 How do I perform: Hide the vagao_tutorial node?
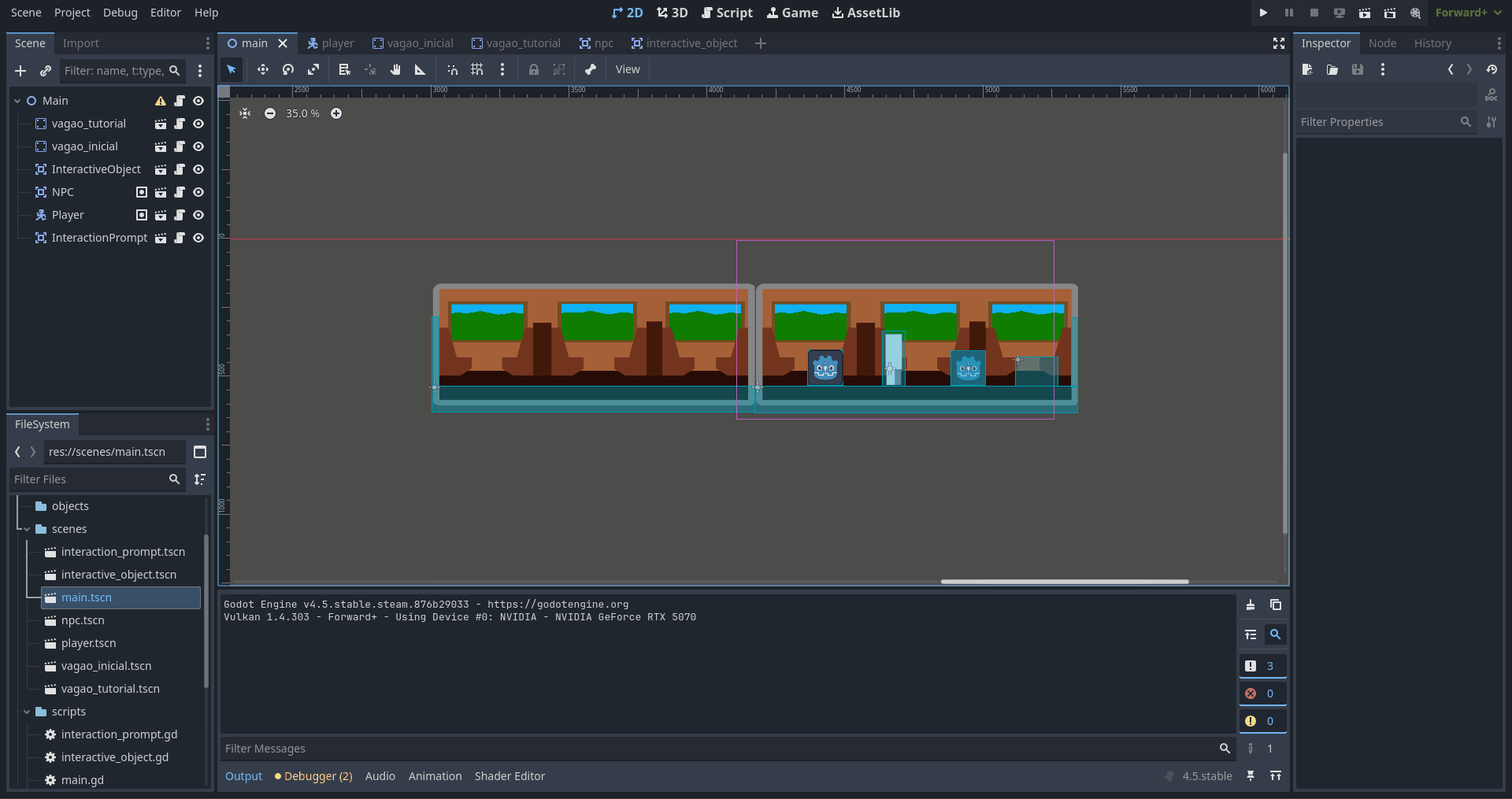click(x=198, y=124)
